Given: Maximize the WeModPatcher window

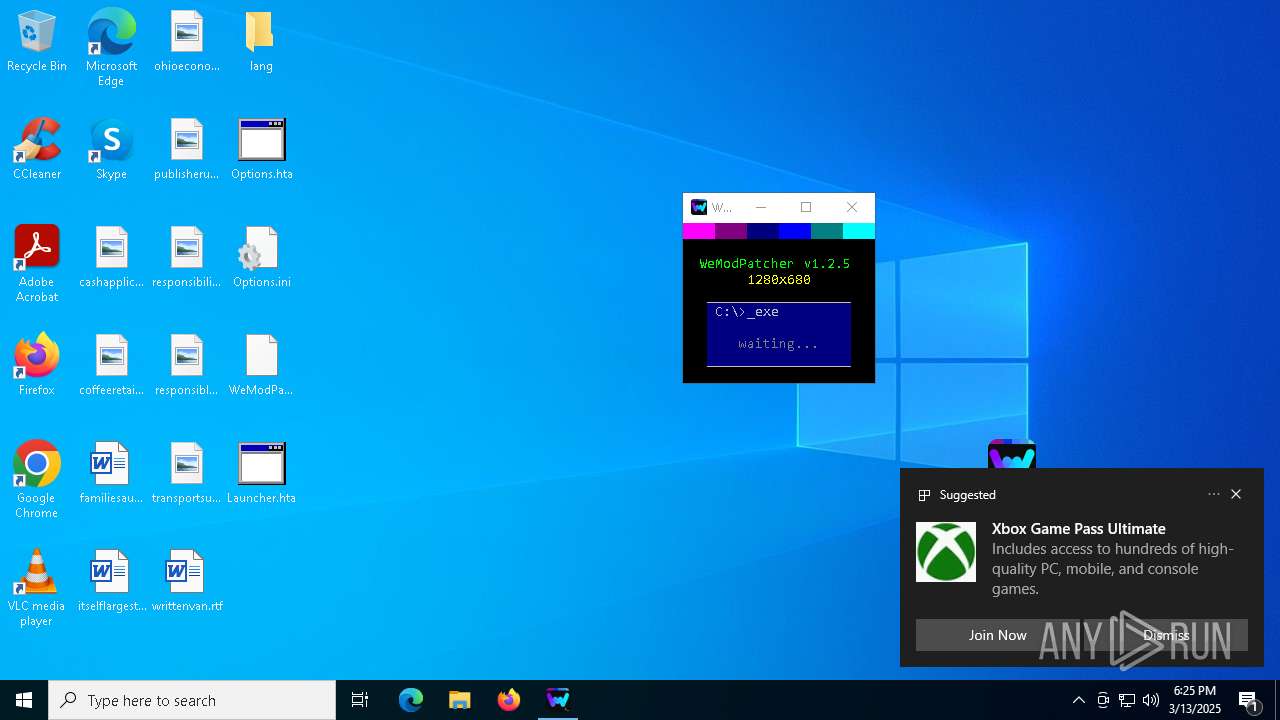Looking at the screenshot, I should [x=806, y=207].
